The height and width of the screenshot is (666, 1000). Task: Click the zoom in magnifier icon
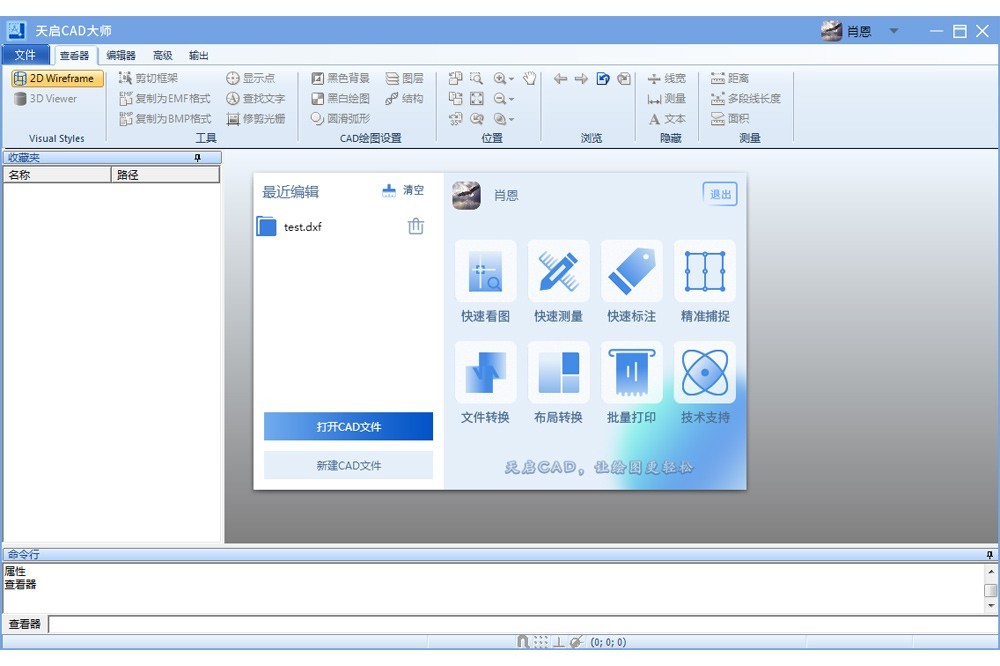[499, 78]
